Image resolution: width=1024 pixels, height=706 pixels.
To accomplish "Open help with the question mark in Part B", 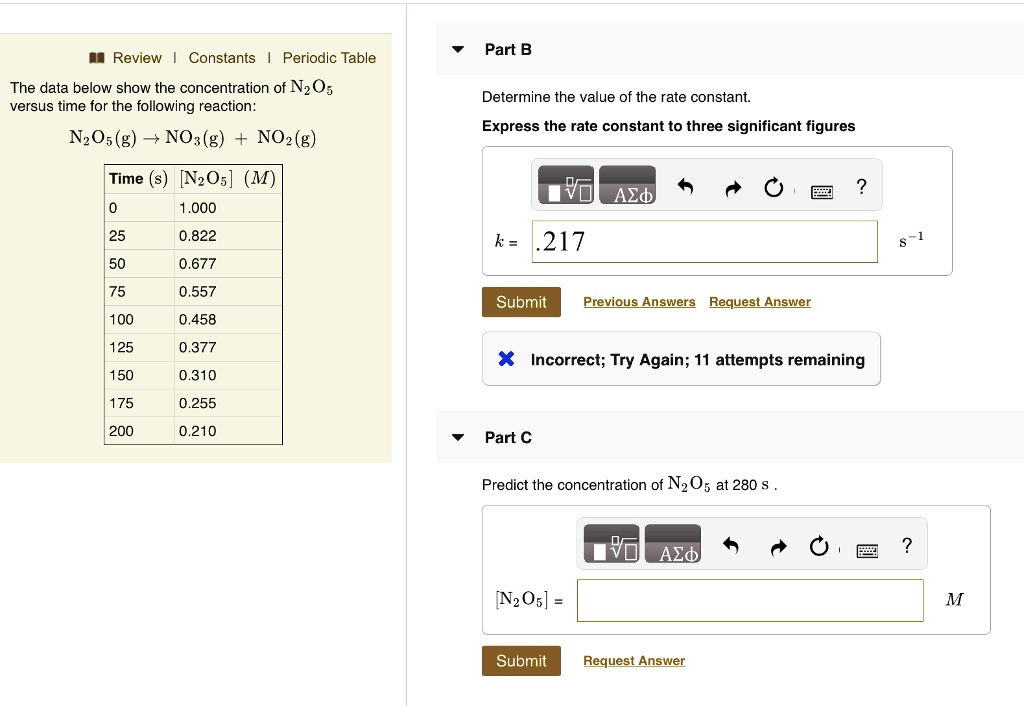I will click(x=861, y=185).
